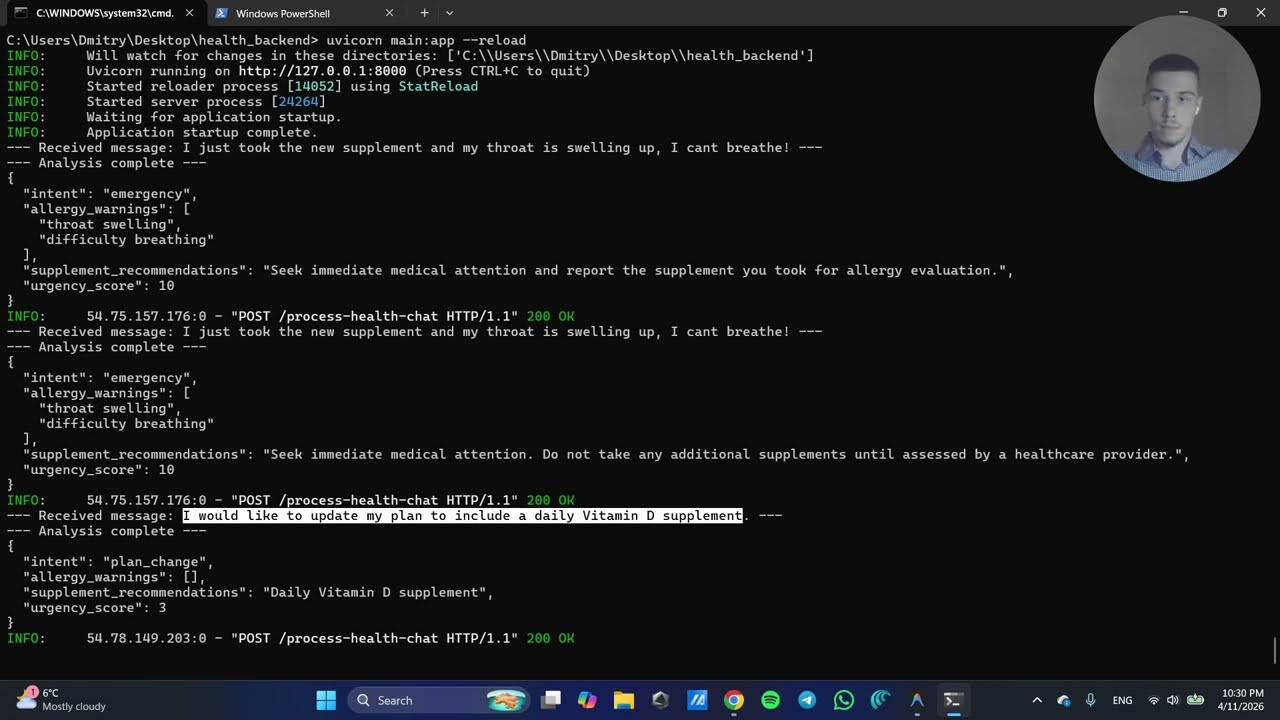Click the highlighted Vitamin D message text
Screen dimensions: 1280x720
point(462,516)
